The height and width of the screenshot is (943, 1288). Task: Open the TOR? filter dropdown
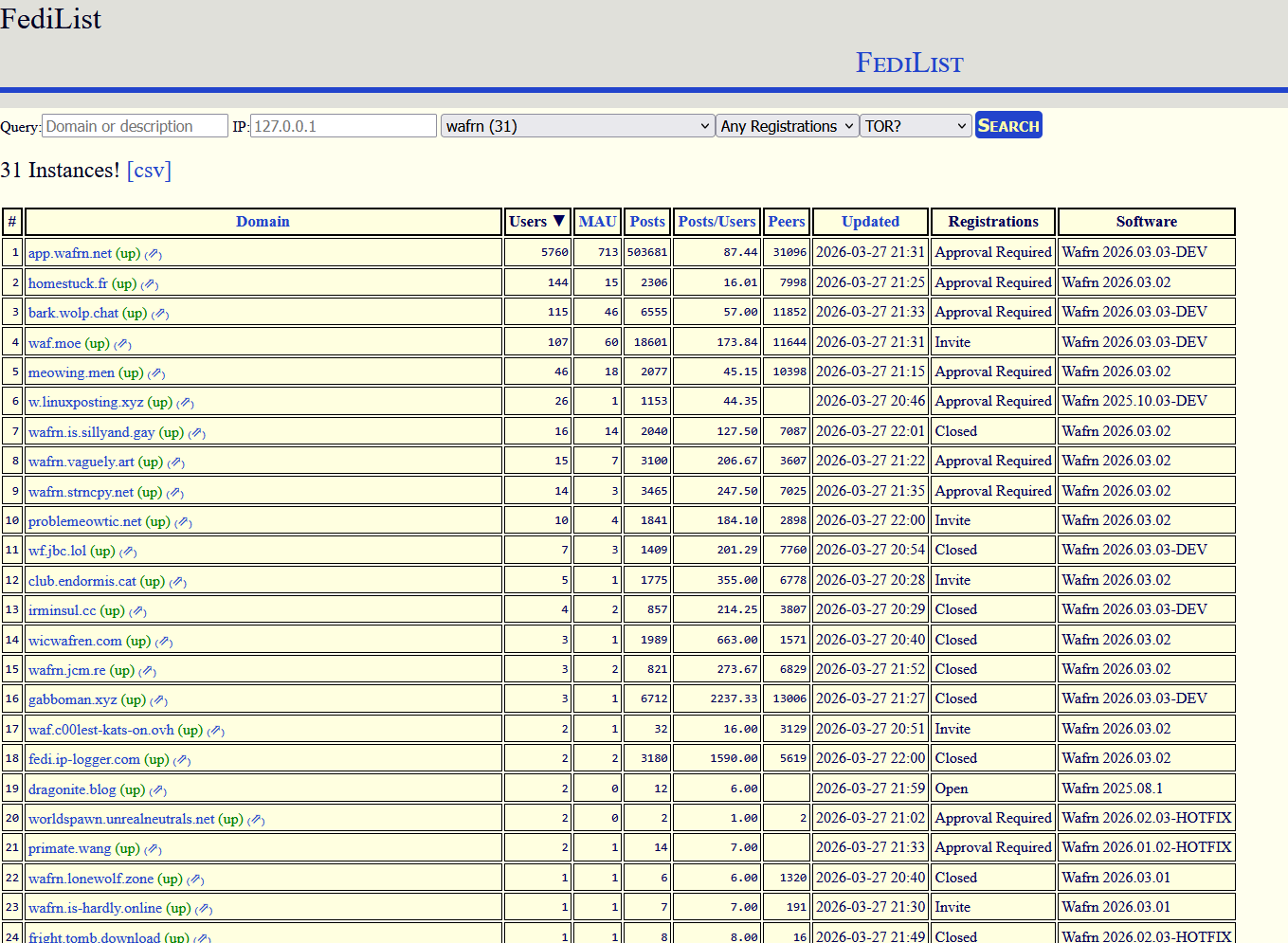pos(916,126)
